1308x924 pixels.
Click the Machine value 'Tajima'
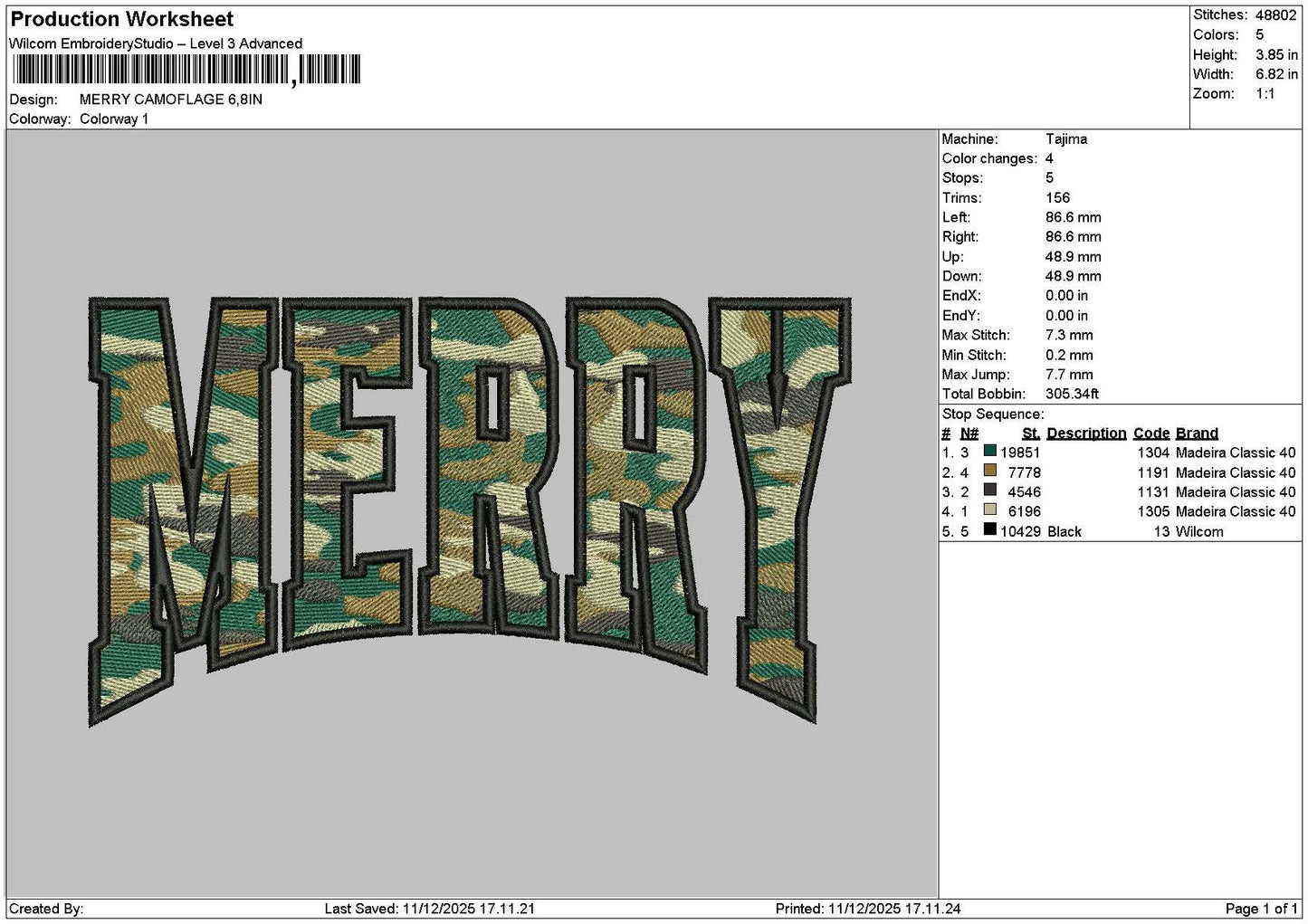click(1066, 139)
